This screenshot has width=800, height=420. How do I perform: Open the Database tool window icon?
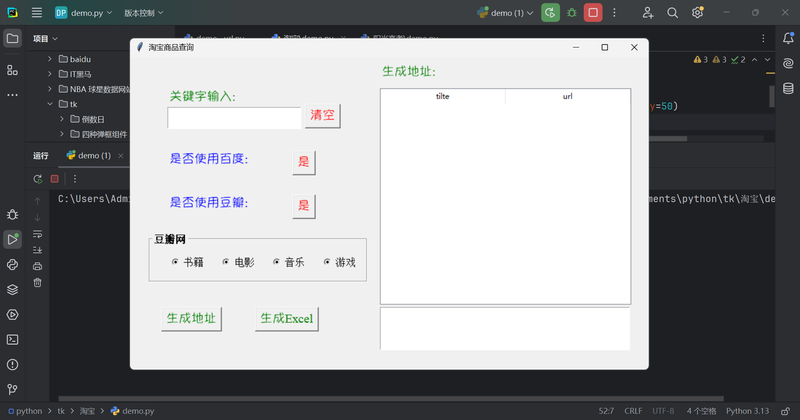pos(788,88)
